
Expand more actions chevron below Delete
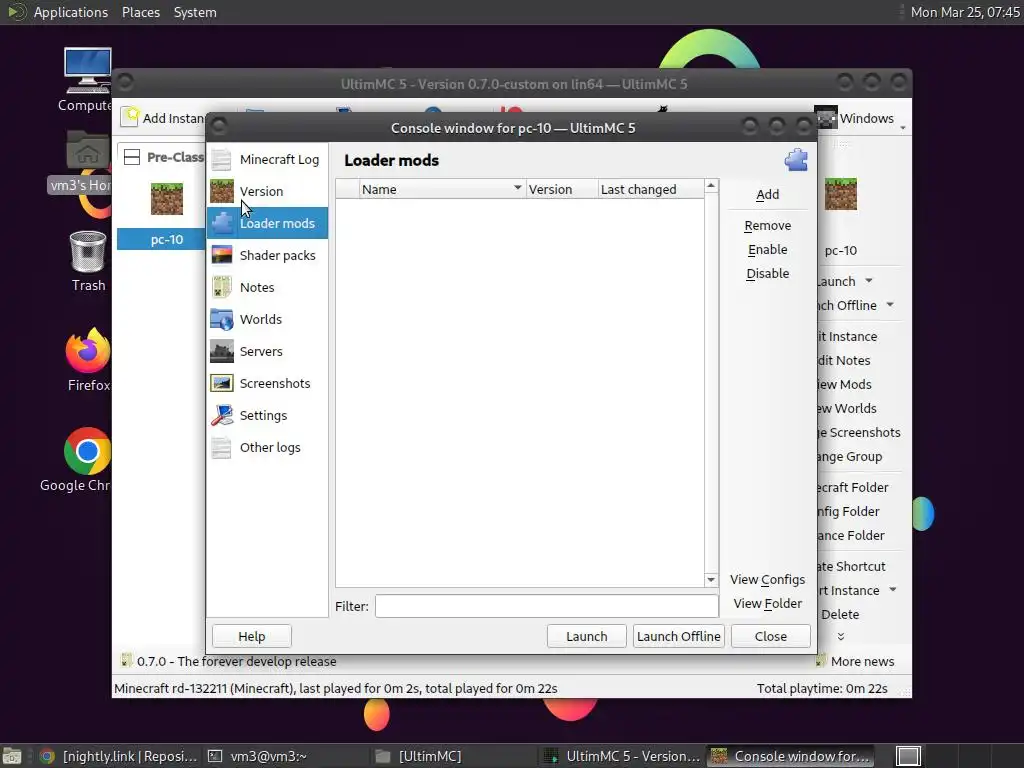click(x=840, y=636)
